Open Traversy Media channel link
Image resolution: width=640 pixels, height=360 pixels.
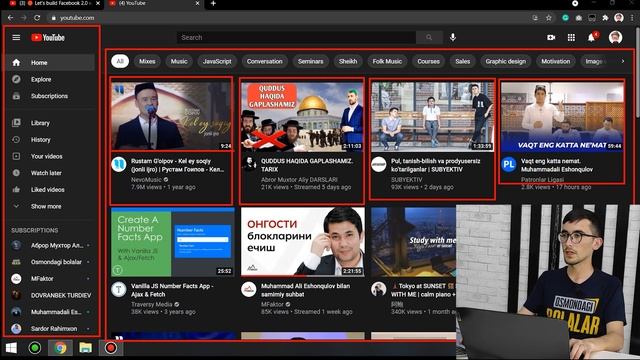(151, 304)
